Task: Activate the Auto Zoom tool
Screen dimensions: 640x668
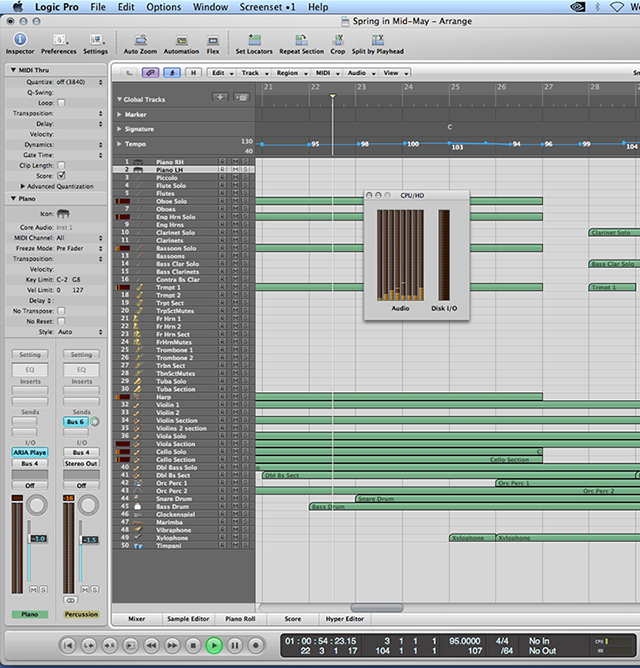Action: [x=140, y=43]
